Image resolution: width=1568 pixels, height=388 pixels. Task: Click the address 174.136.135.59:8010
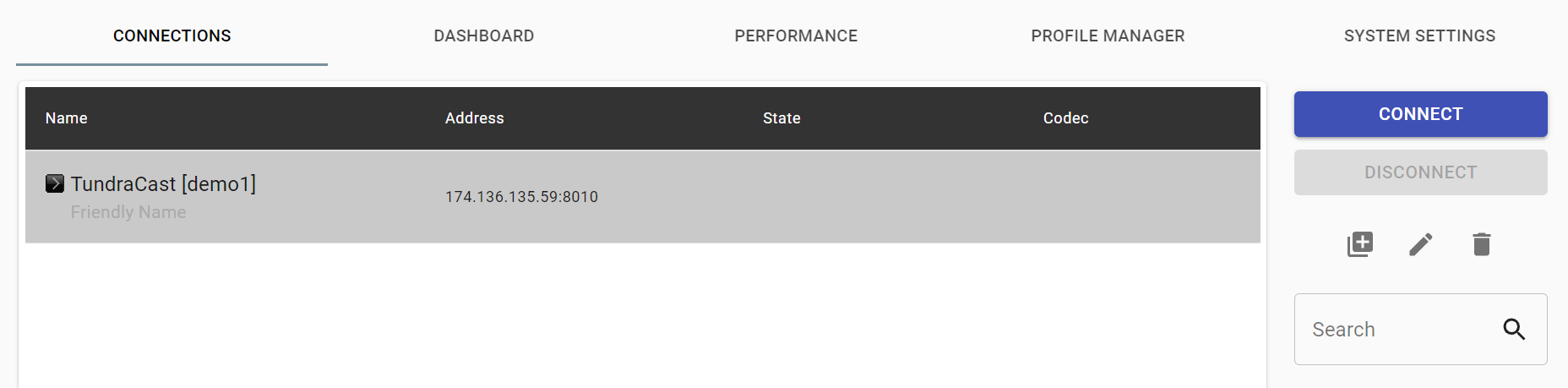pyautogui.click(x=521, y=197)
